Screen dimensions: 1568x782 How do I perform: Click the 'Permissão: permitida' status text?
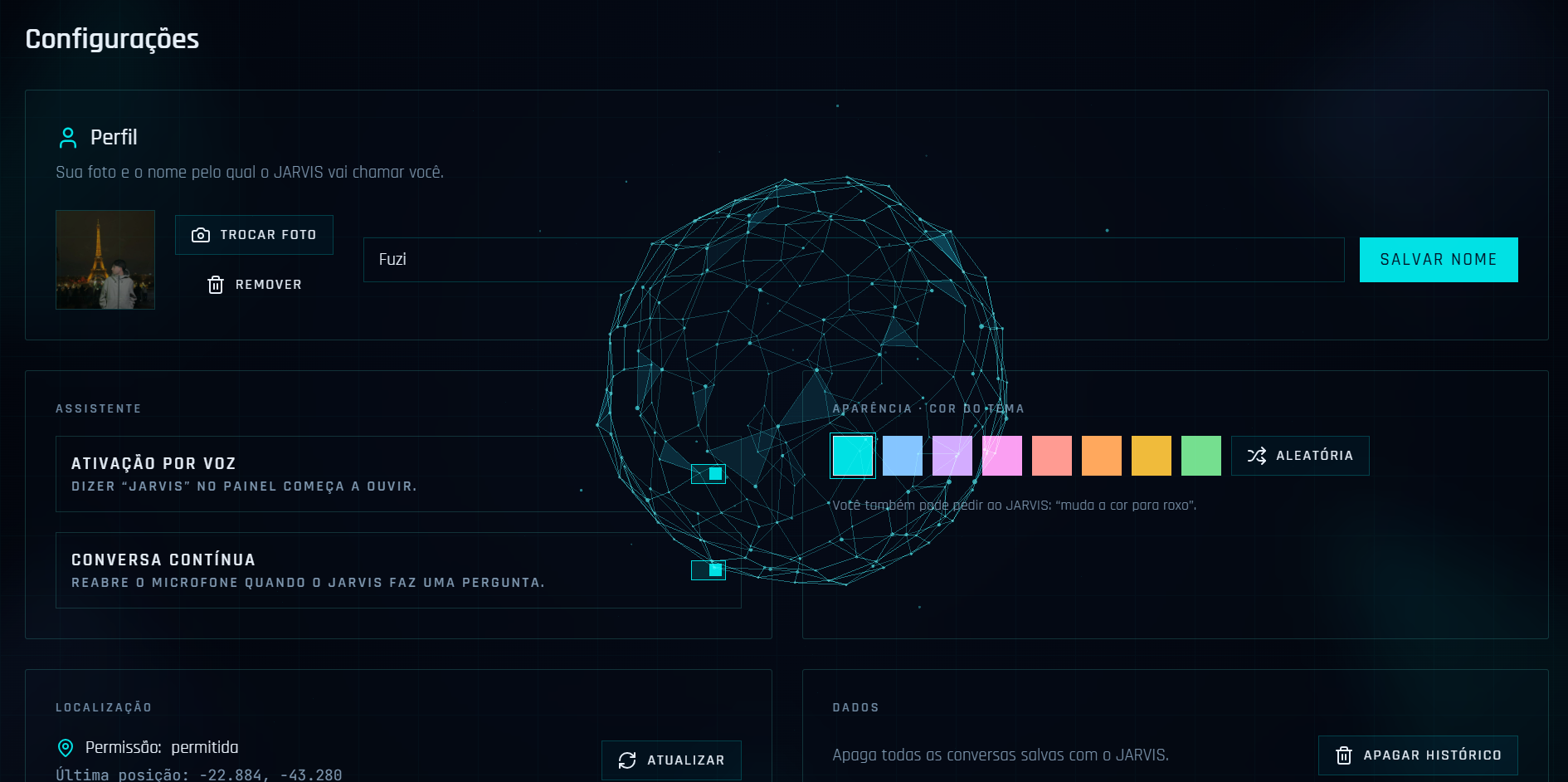coord(162,748)
